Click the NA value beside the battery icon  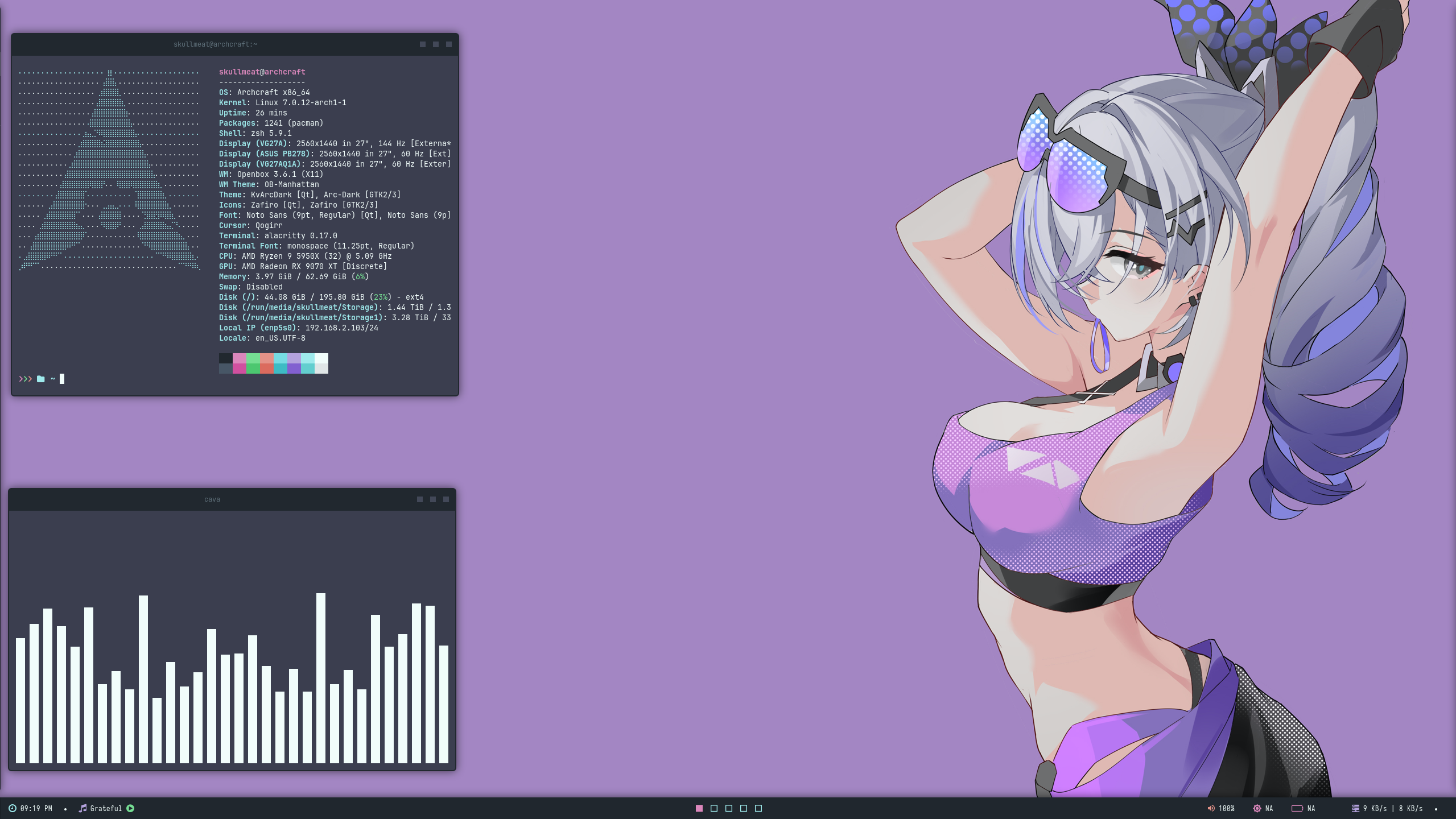pyautogui.click(x=1311, y=808)
